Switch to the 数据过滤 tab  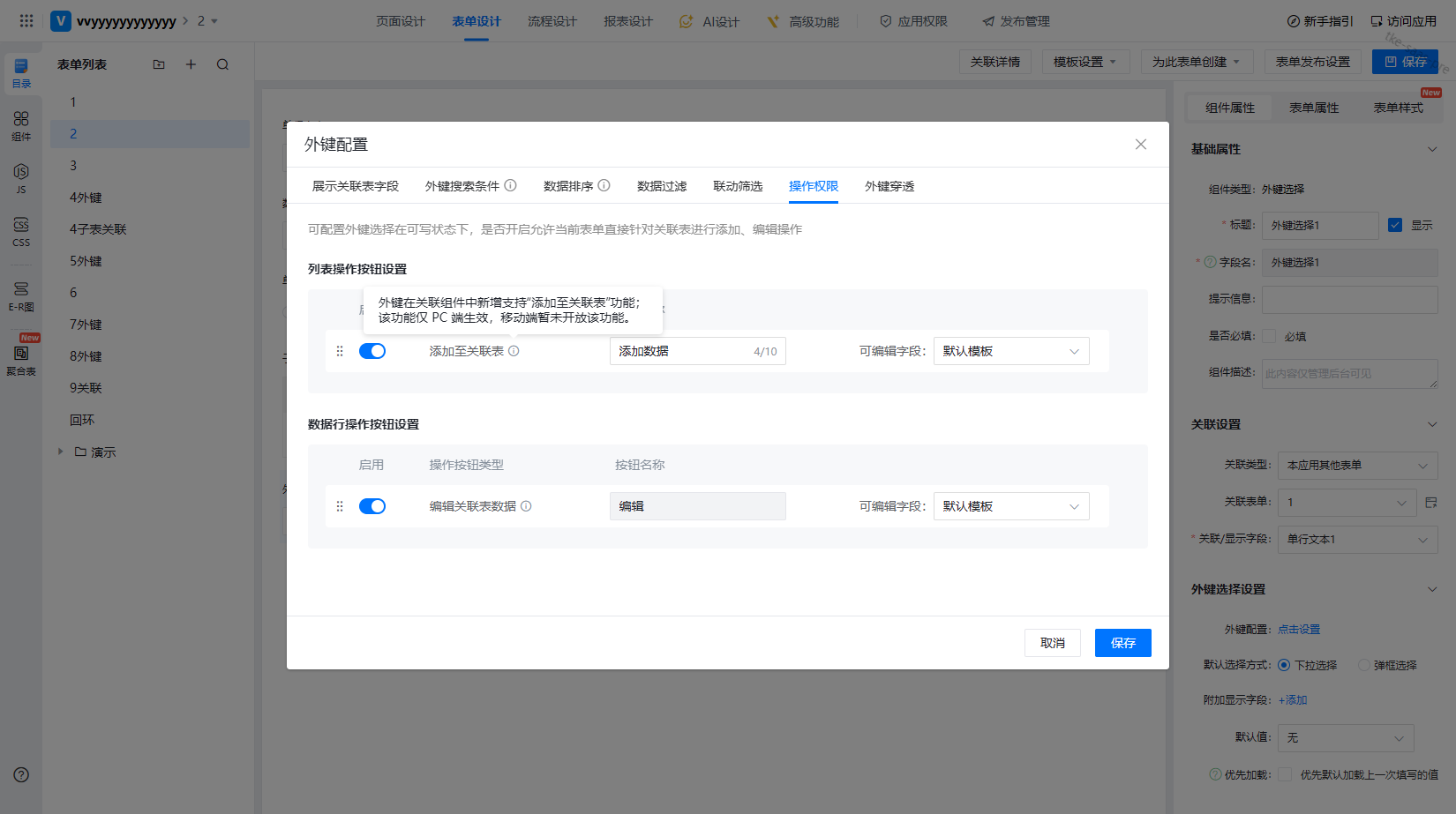point(662,186)
